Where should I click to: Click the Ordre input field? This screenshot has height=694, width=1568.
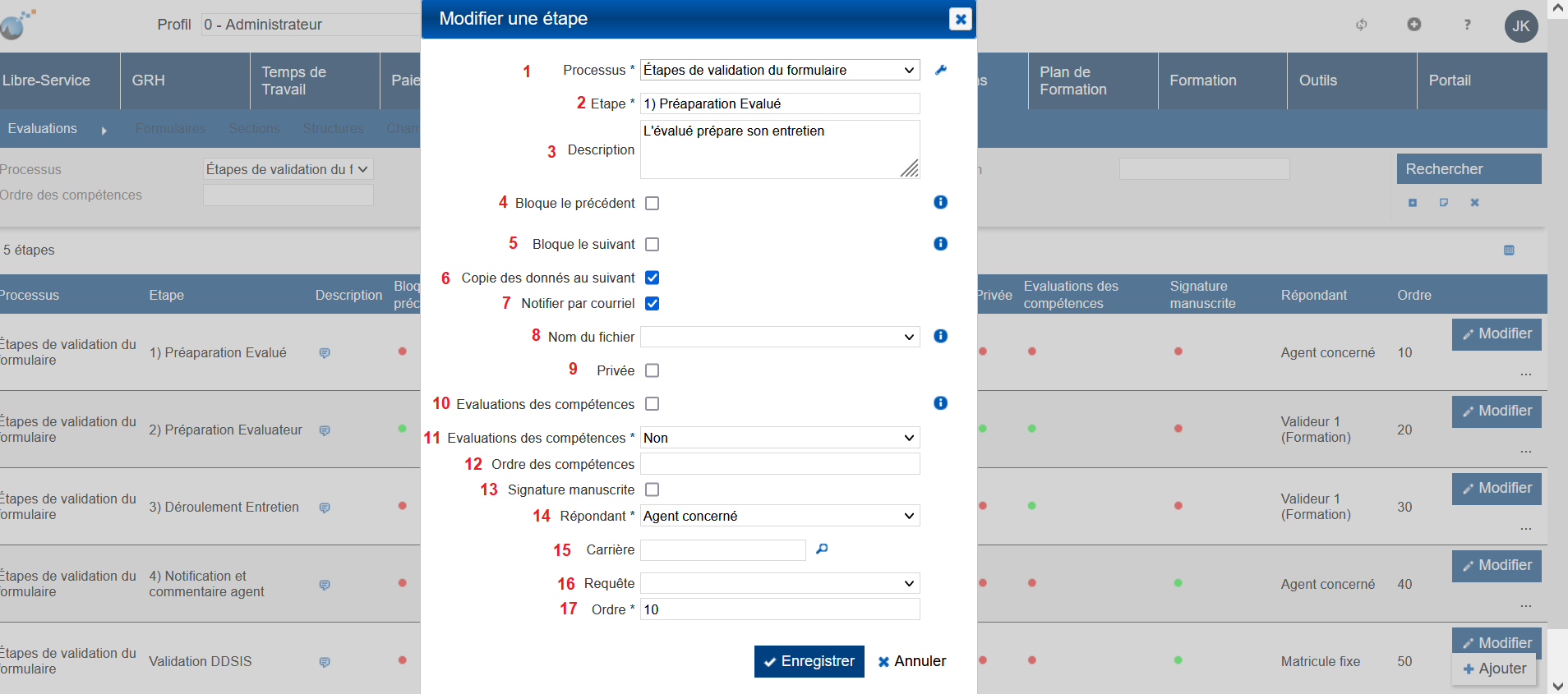pos(779,609)
